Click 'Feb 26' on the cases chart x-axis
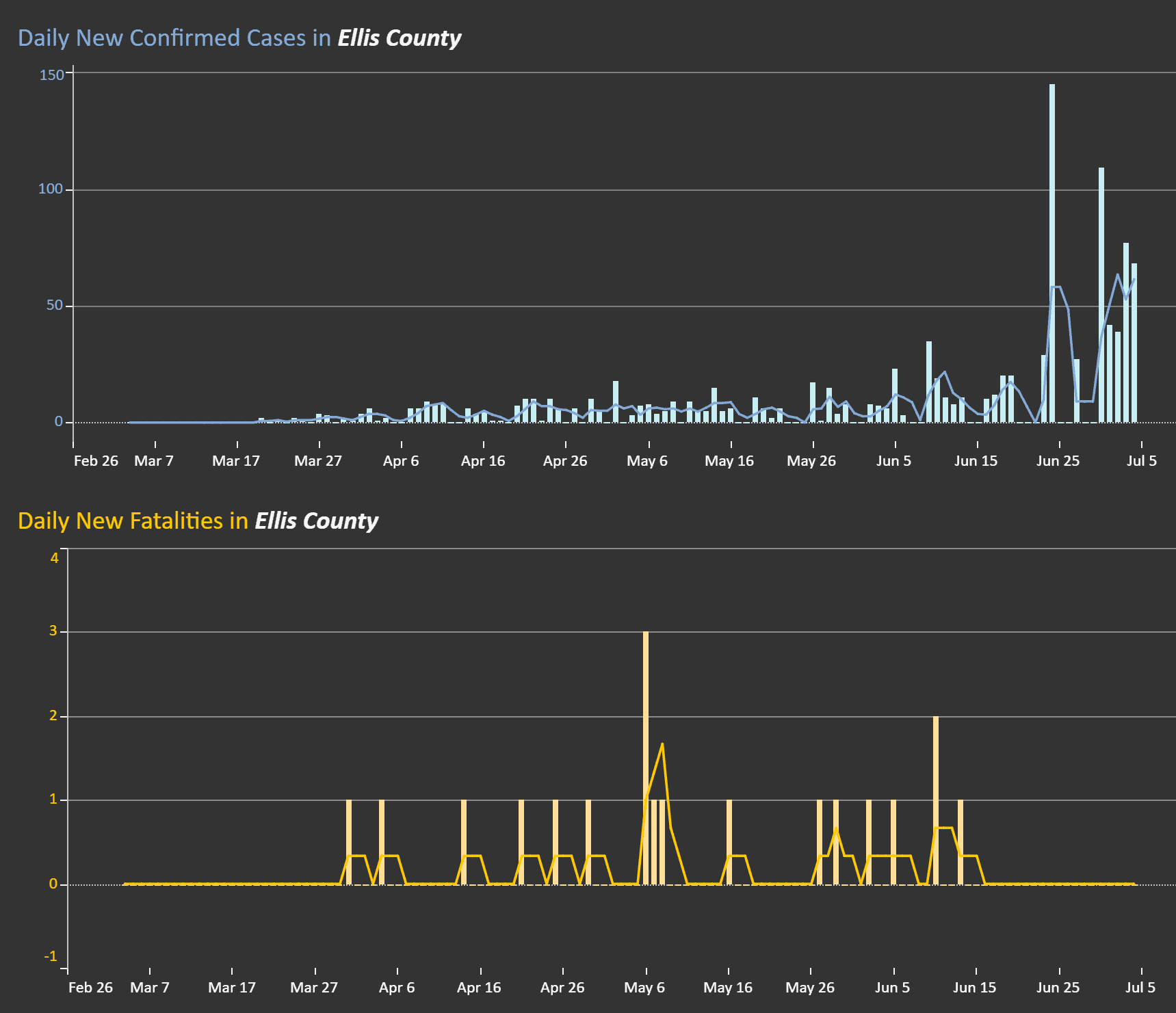This screenshot has width=1176, height=1013. [96, 461]
